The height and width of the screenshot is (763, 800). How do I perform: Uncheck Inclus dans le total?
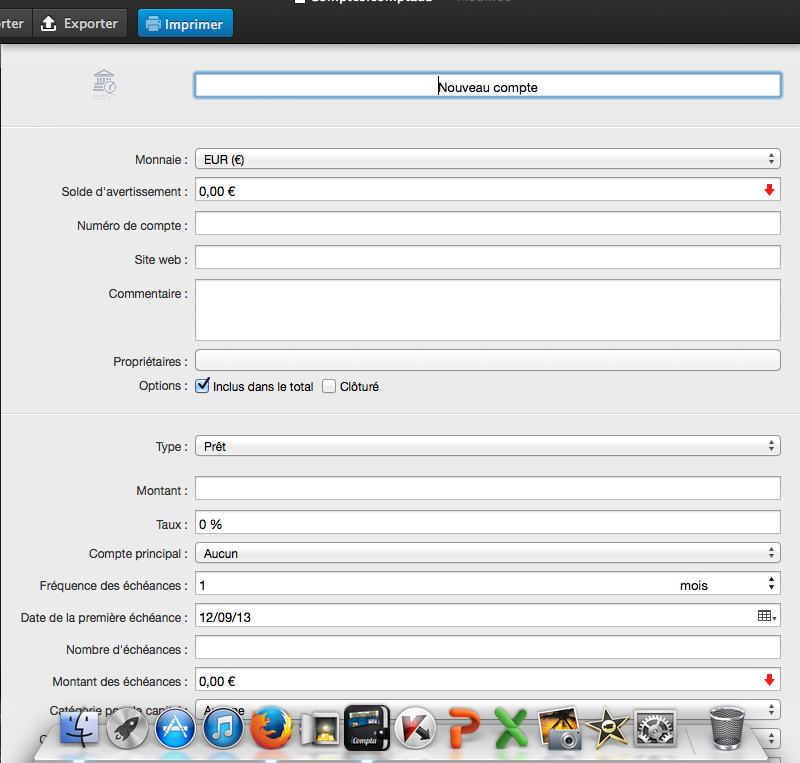(203, 386)
